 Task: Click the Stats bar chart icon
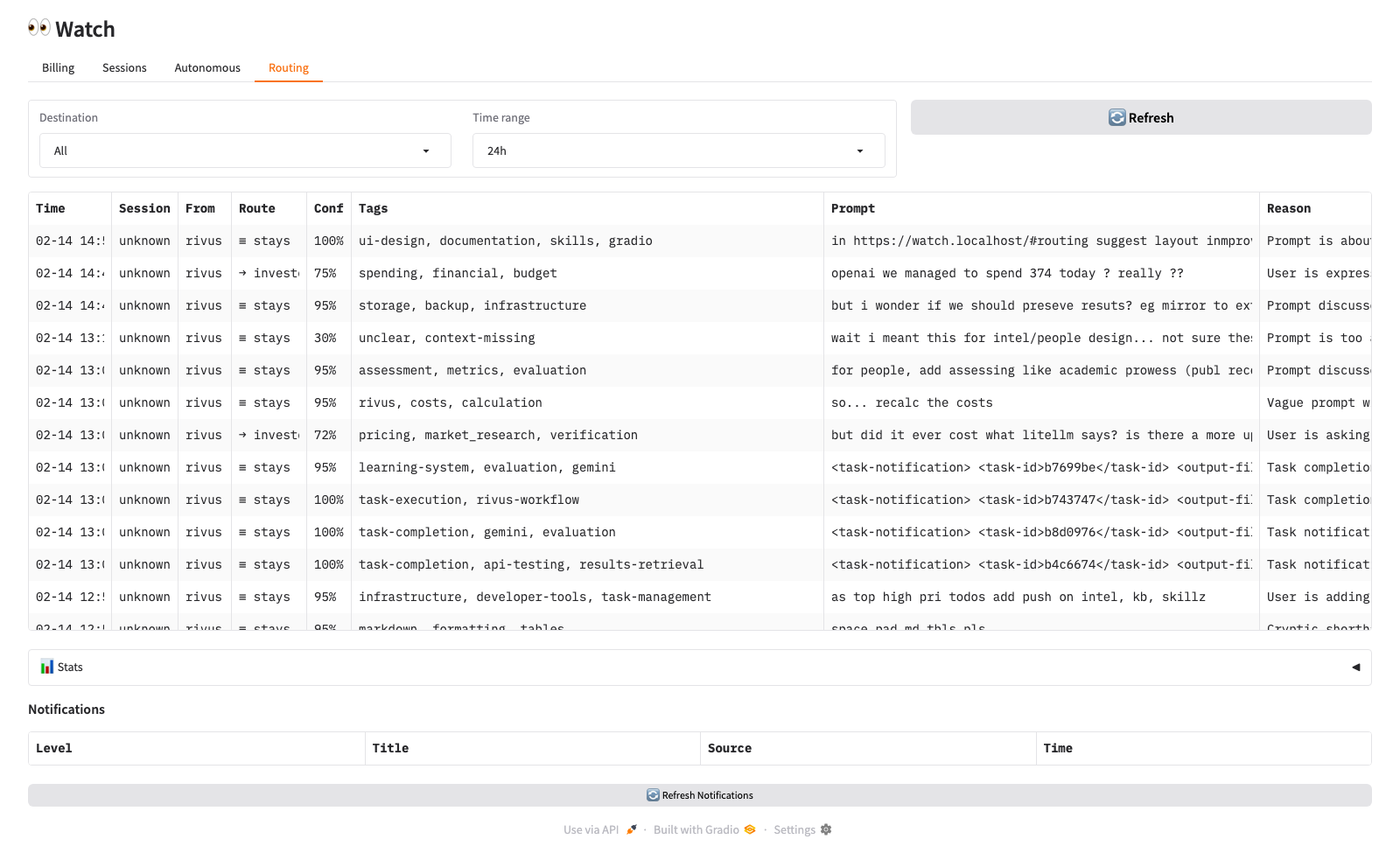tap(47, 668)
